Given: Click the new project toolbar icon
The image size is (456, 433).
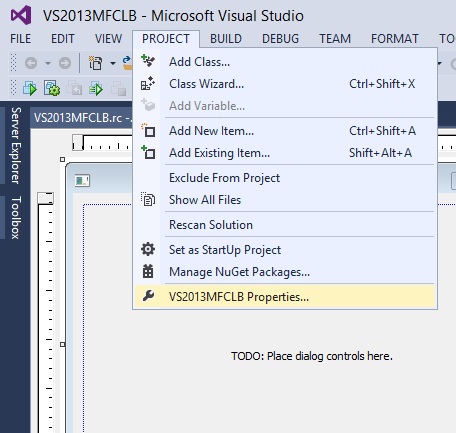Looking at the screenshot, I should click(95, 63).
